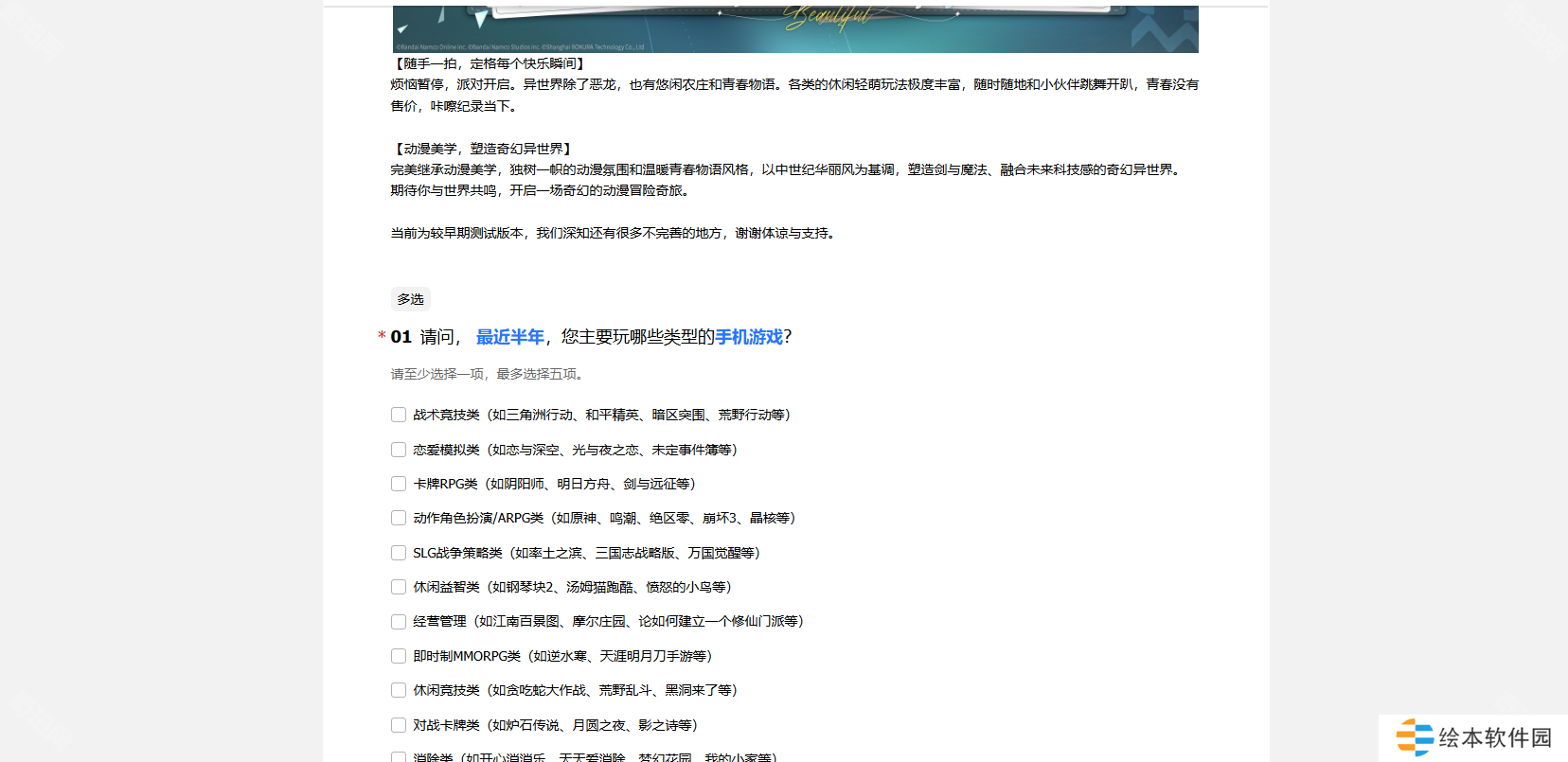Click the 多选 tag above question 01
Image resolution: width=1568 pixels, height=762 pixels.
click(410, 299)
